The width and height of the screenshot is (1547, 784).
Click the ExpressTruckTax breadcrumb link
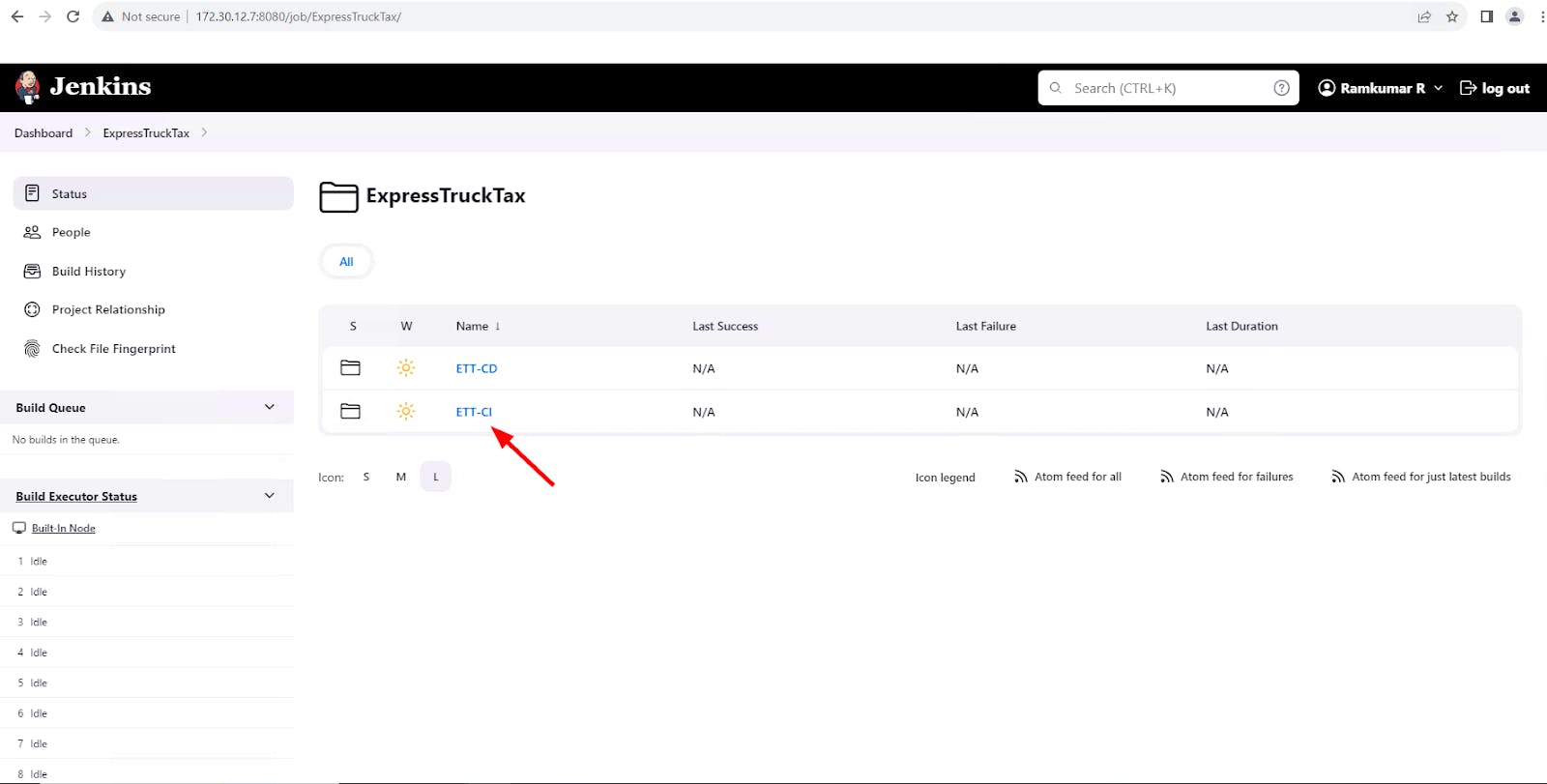pyautogui.click(x=146, y=132)
